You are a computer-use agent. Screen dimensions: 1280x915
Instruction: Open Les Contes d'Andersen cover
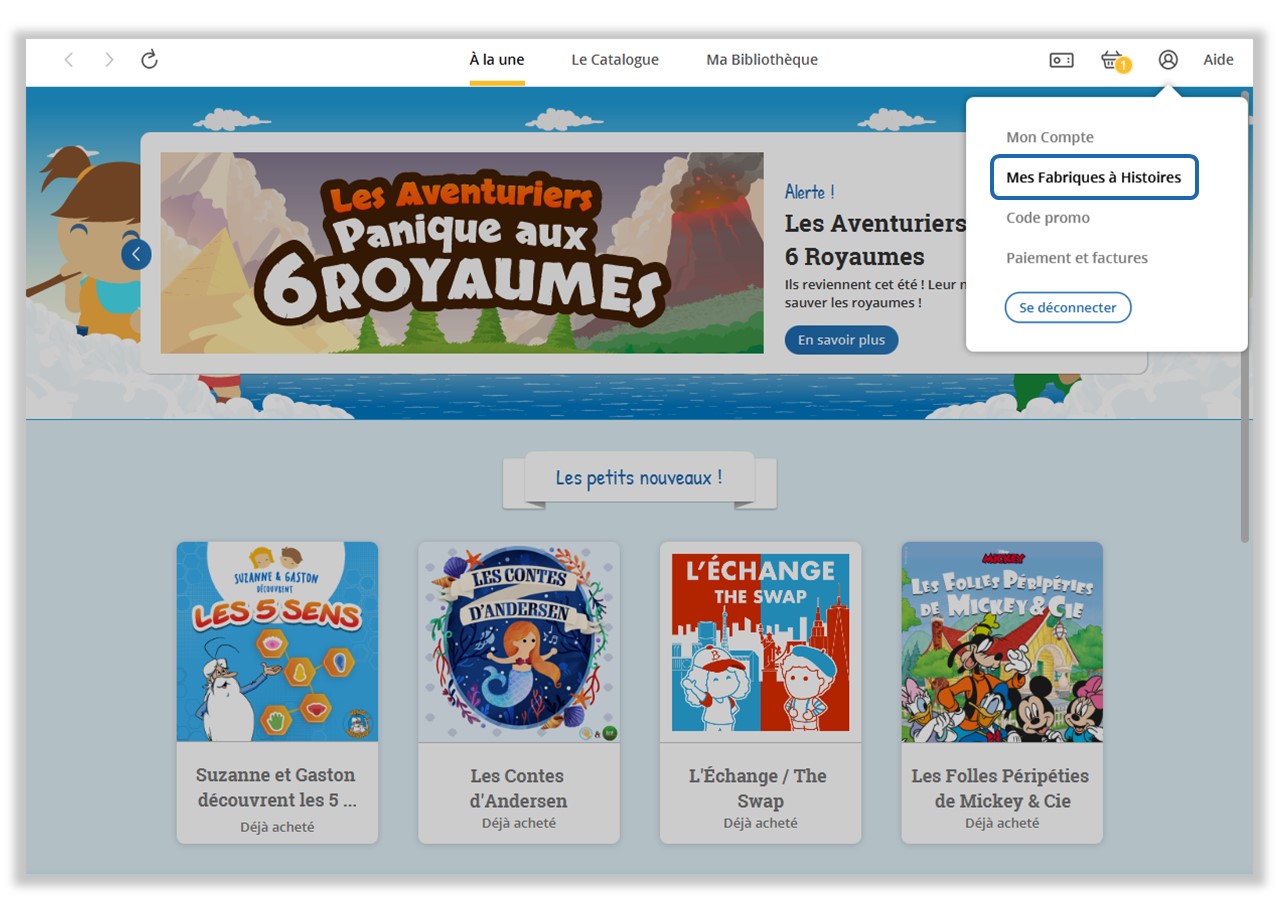[519, 641]
